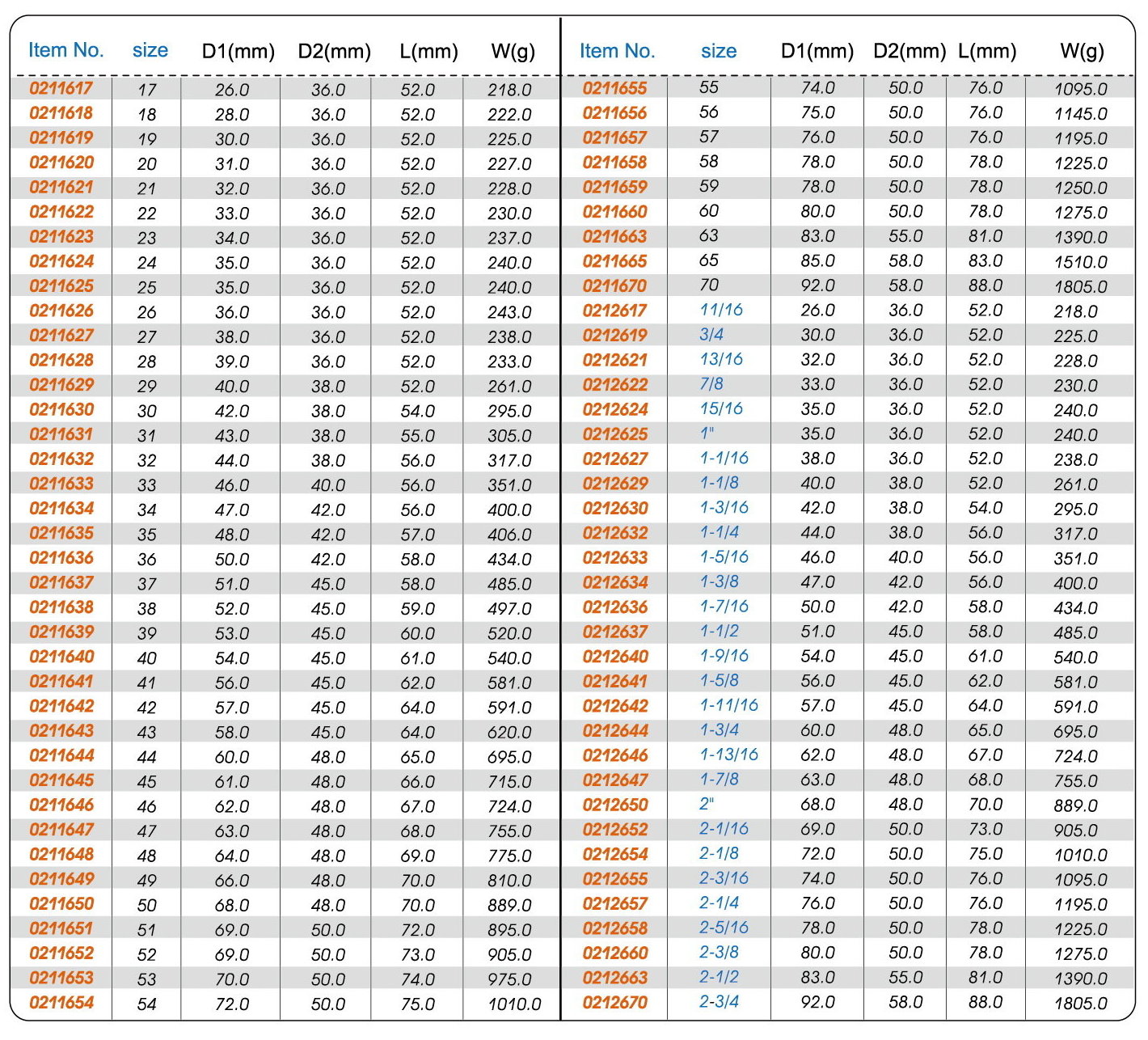Click D2 value 40.0 in row 0211633

pyautogui.click(x=328, y=485)
